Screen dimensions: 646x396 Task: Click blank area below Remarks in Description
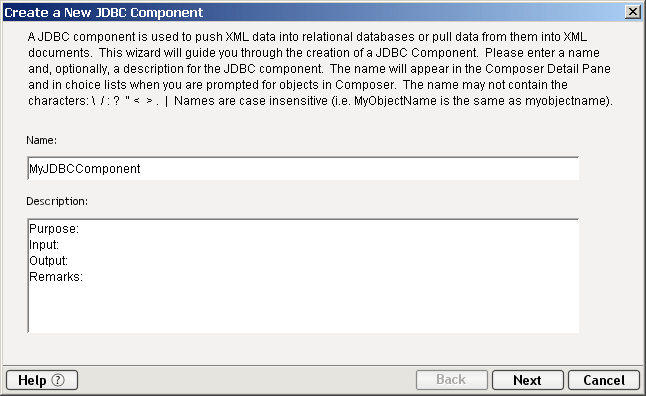(x=303, y=308)
